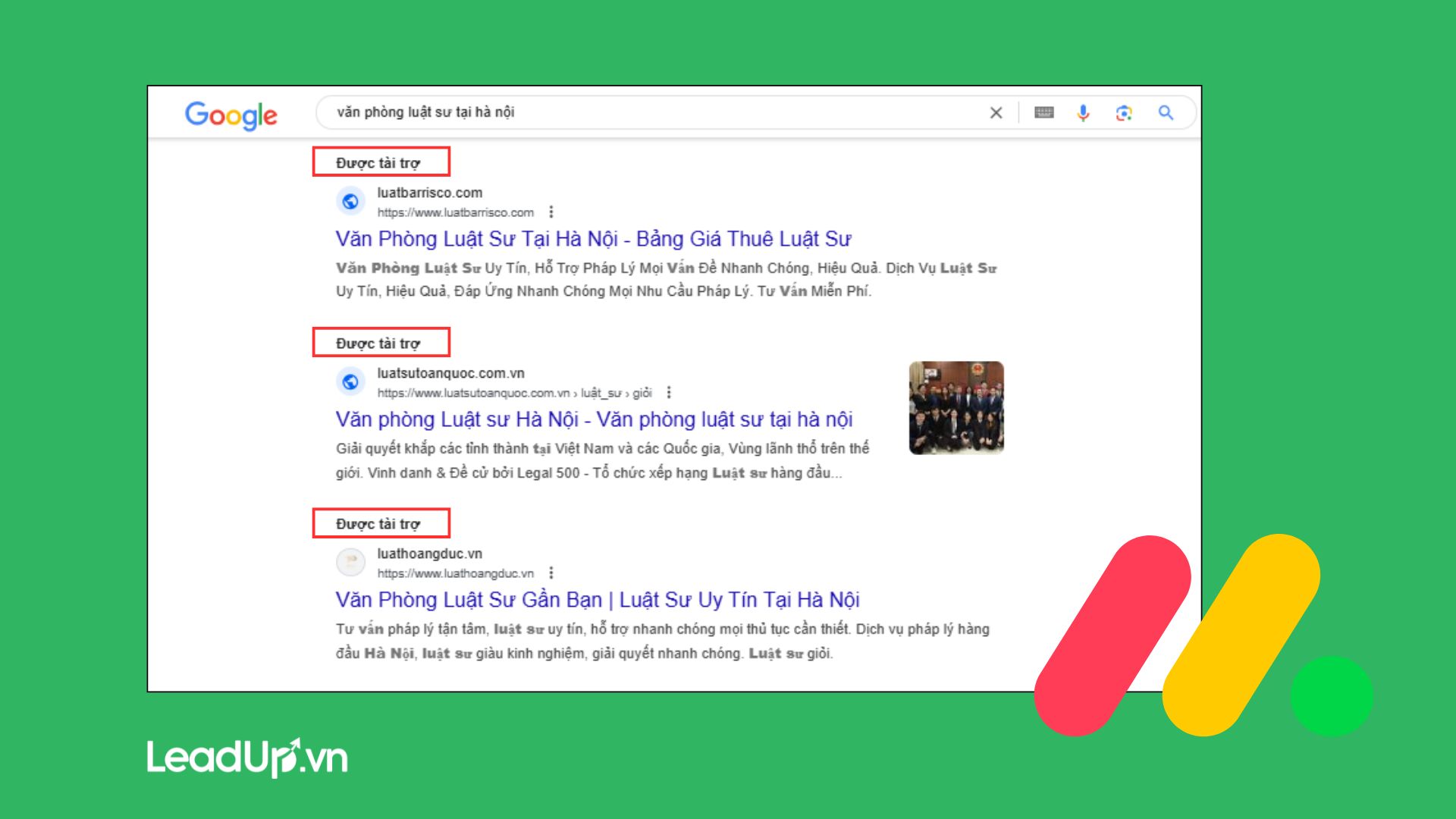The height and width of the screenshot is (819, 1456).
Task: Open 'Văn Phòng Luật Sư Gần Bạn' result
Action: point(597,600)
